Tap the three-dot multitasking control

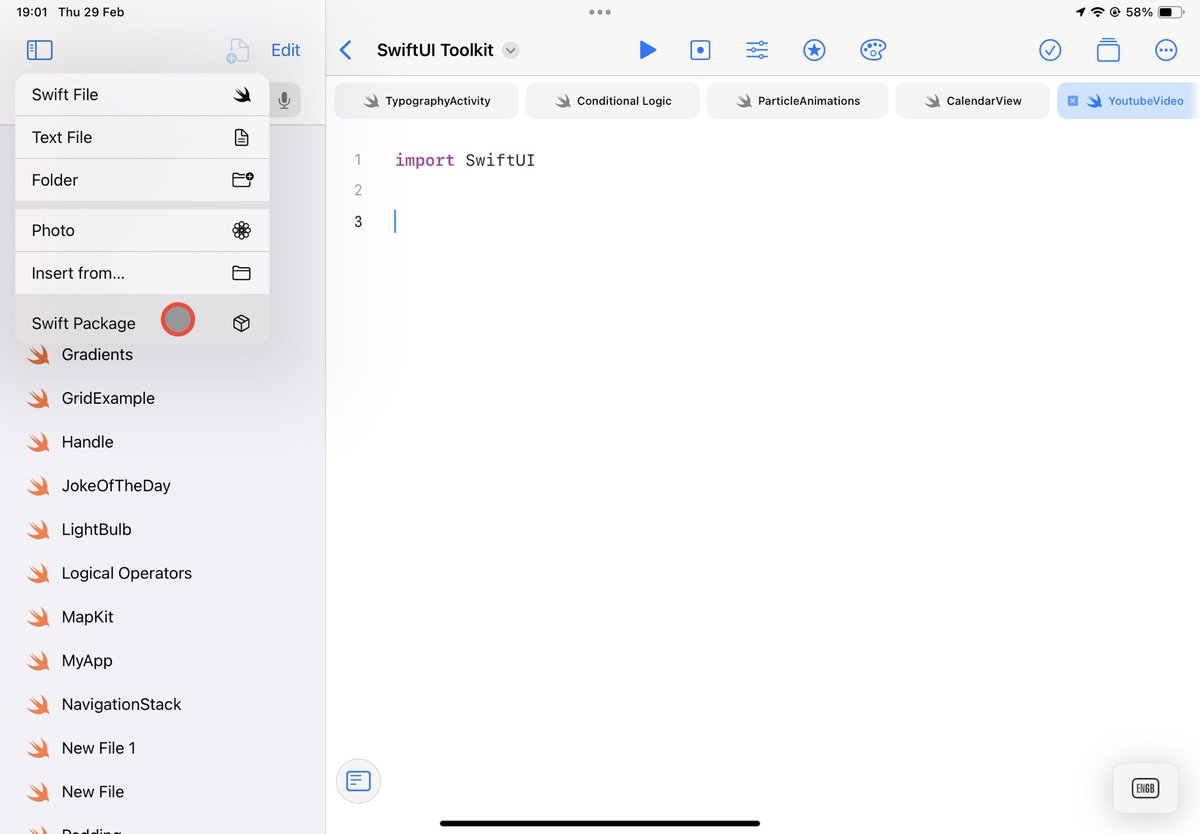[x=600, y=12]
